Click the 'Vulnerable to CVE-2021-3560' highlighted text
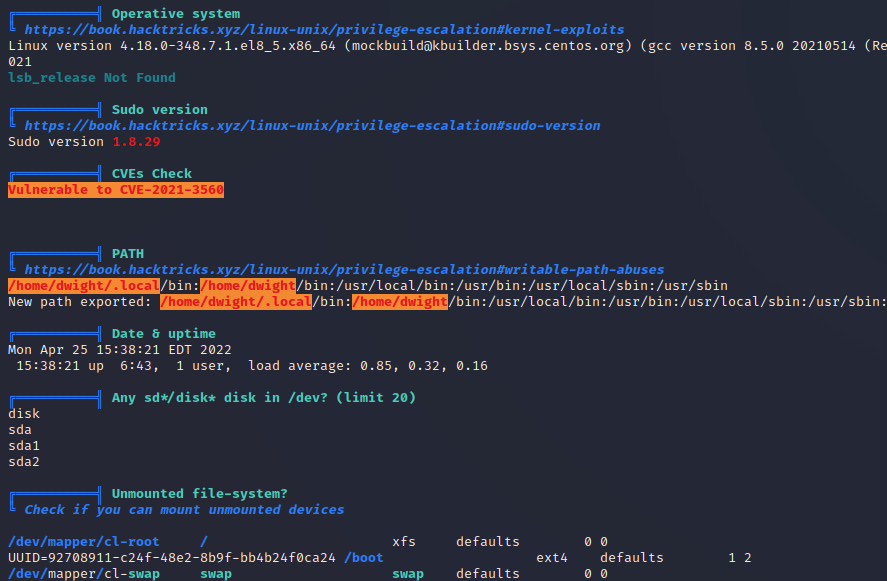 pyautogui.click(x=116, y=190)
